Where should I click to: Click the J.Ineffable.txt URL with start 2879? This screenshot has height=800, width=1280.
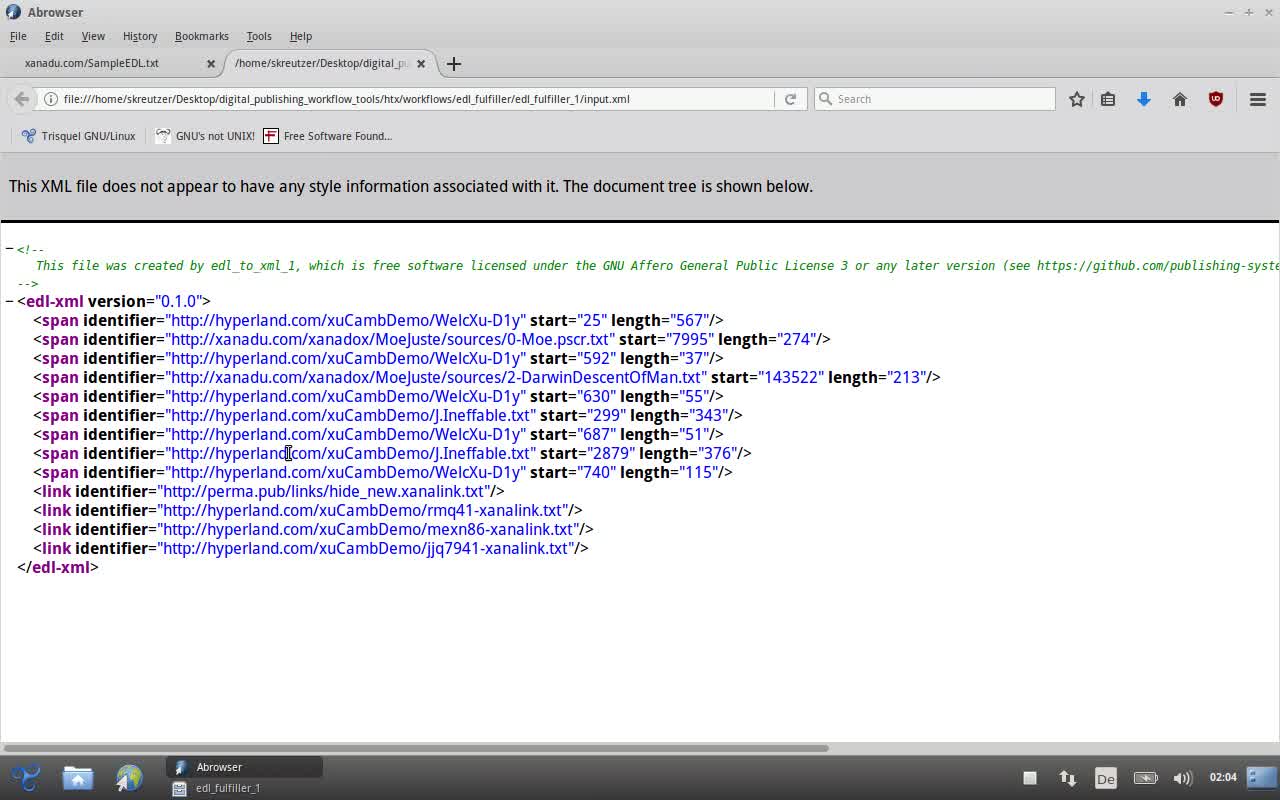tap(351, 453)
